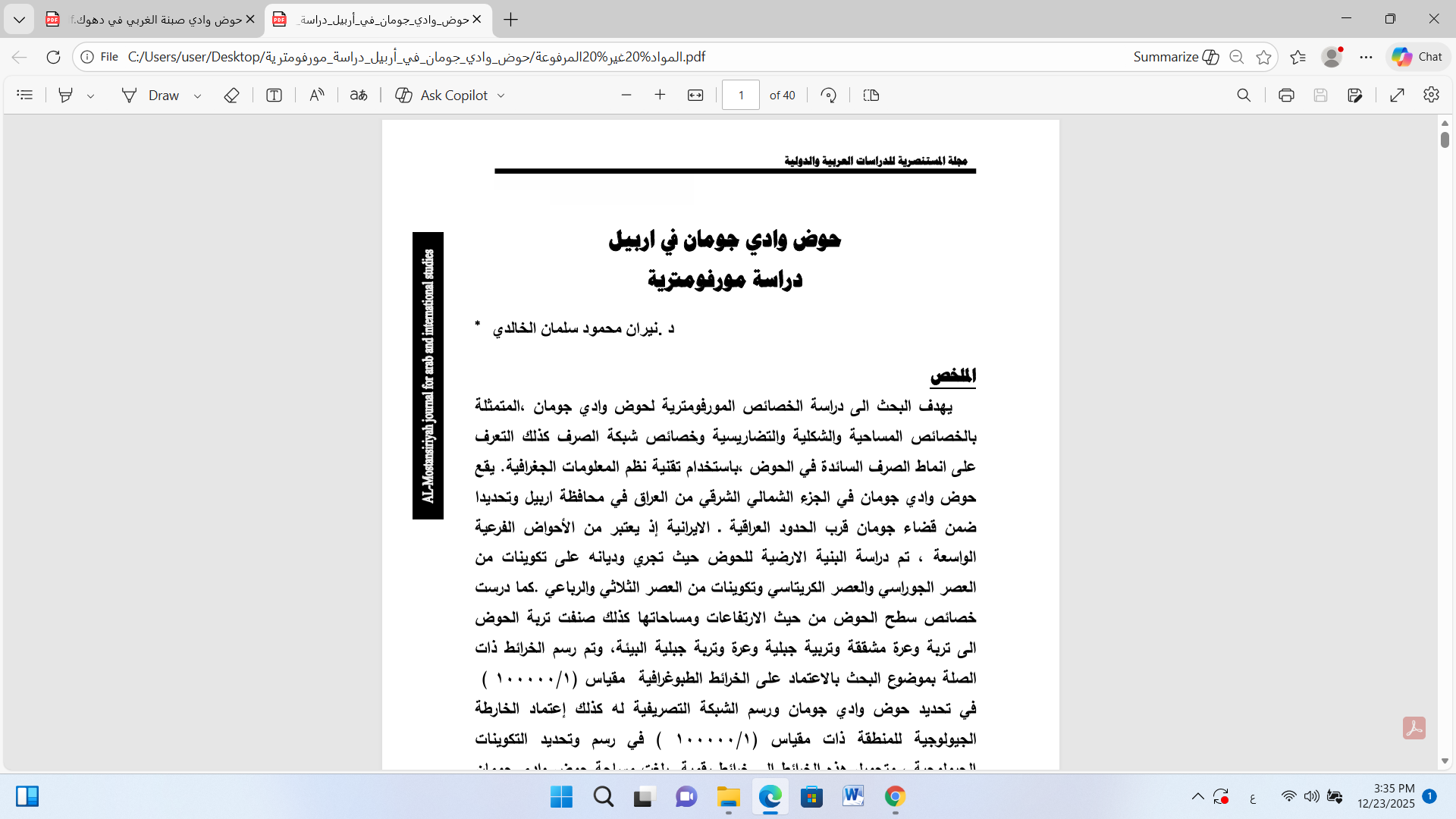Click the الملخص heading
This screenshot has width=1456, height=819.
point(953,376)
